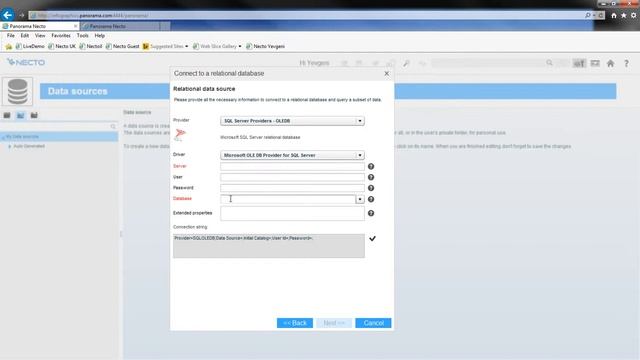Click the Necto header mail icon

point(595,63)
